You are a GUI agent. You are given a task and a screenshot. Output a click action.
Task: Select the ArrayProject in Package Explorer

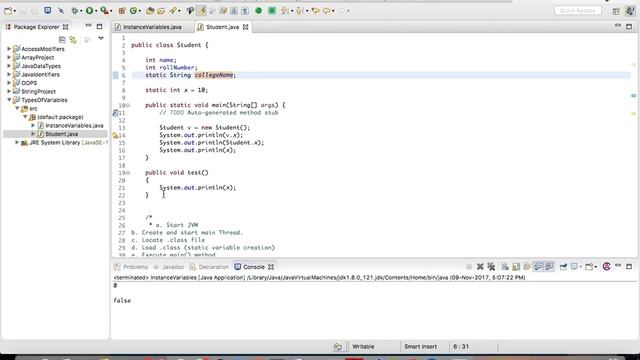click(x=37, y=58)
